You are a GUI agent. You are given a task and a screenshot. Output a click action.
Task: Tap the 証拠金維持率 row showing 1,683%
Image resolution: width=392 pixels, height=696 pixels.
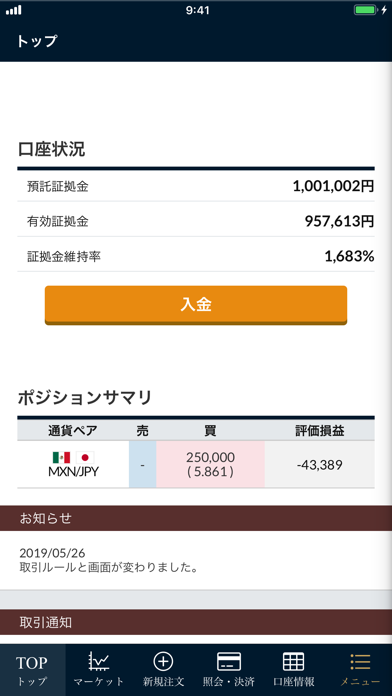[196, 256]
